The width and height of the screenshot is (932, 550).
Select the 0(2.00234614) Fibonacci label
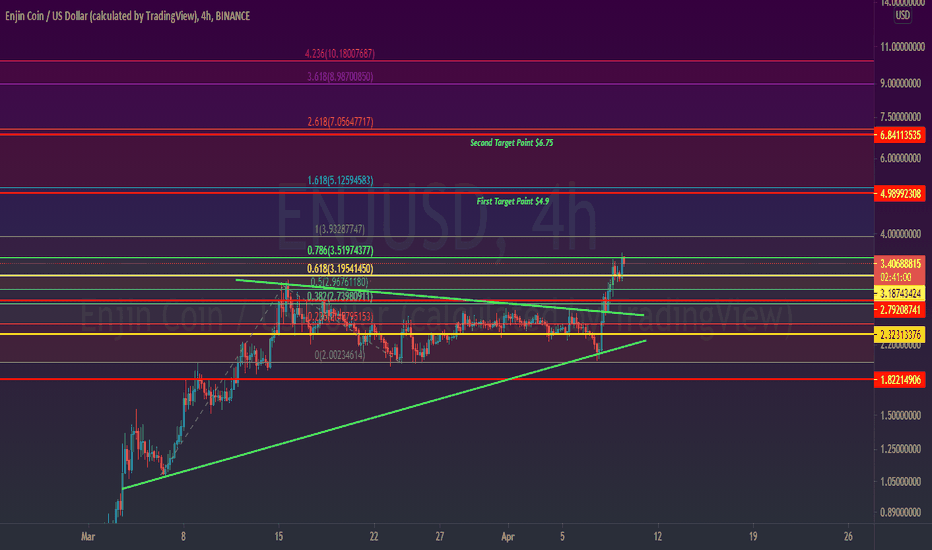click(340, 355)
